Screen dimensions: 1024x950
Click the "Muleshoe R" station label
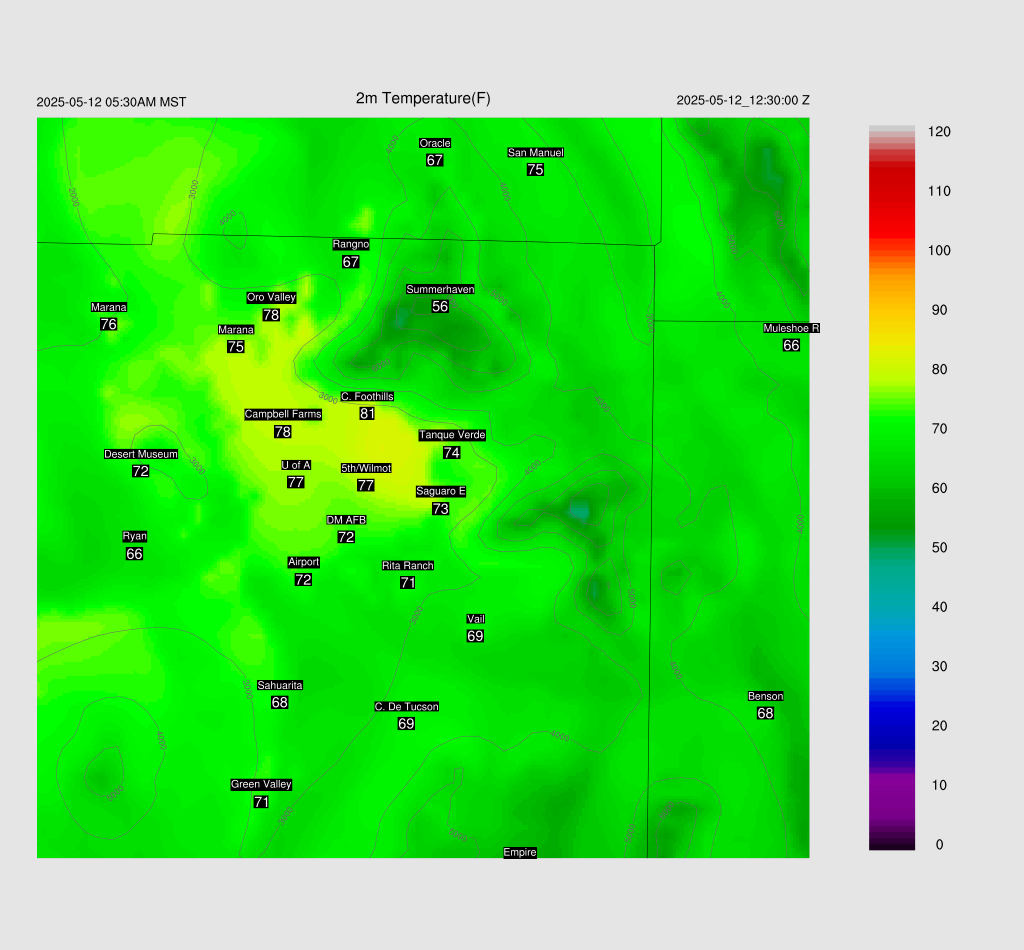click(x=792, y=328)
